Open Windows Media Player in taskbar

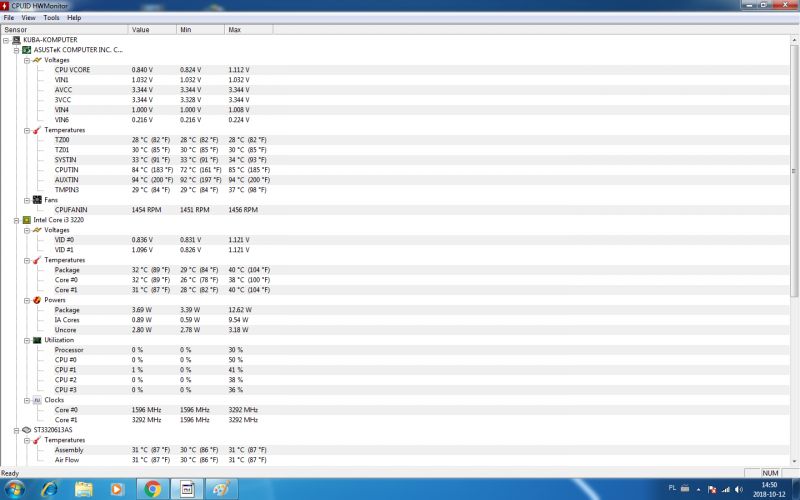pyautogui.click(x=117, y=489)
